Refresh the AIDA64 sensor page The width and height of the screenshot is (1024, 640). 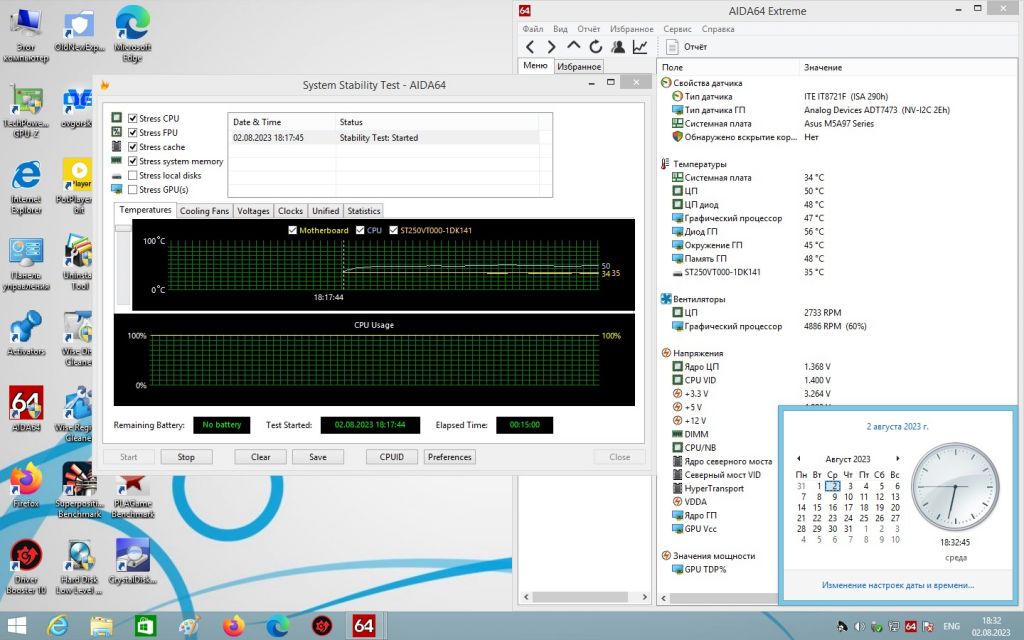(596, 47)
